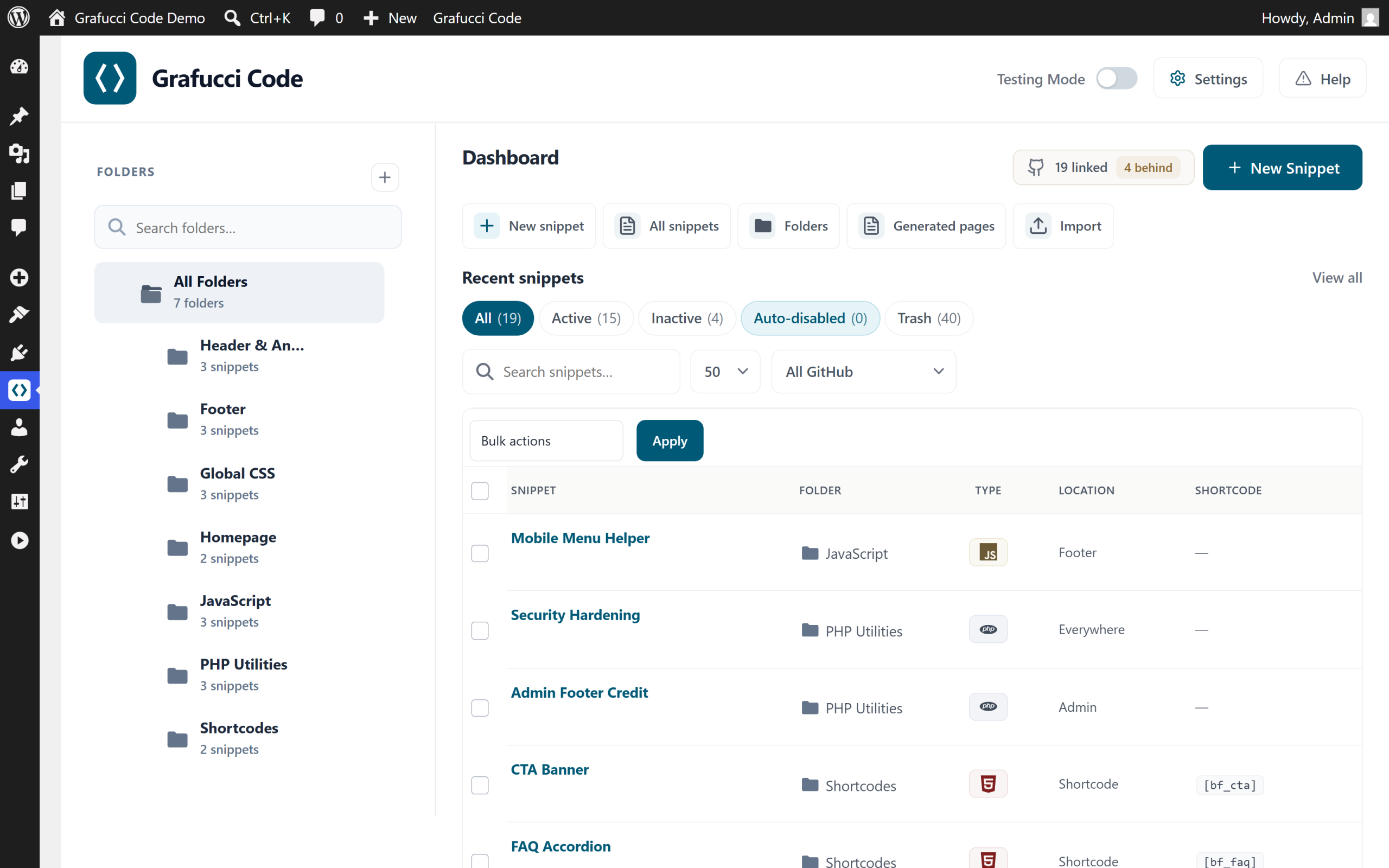Open the WordPress logo menu
The image size is (1389, 868).
19,17
